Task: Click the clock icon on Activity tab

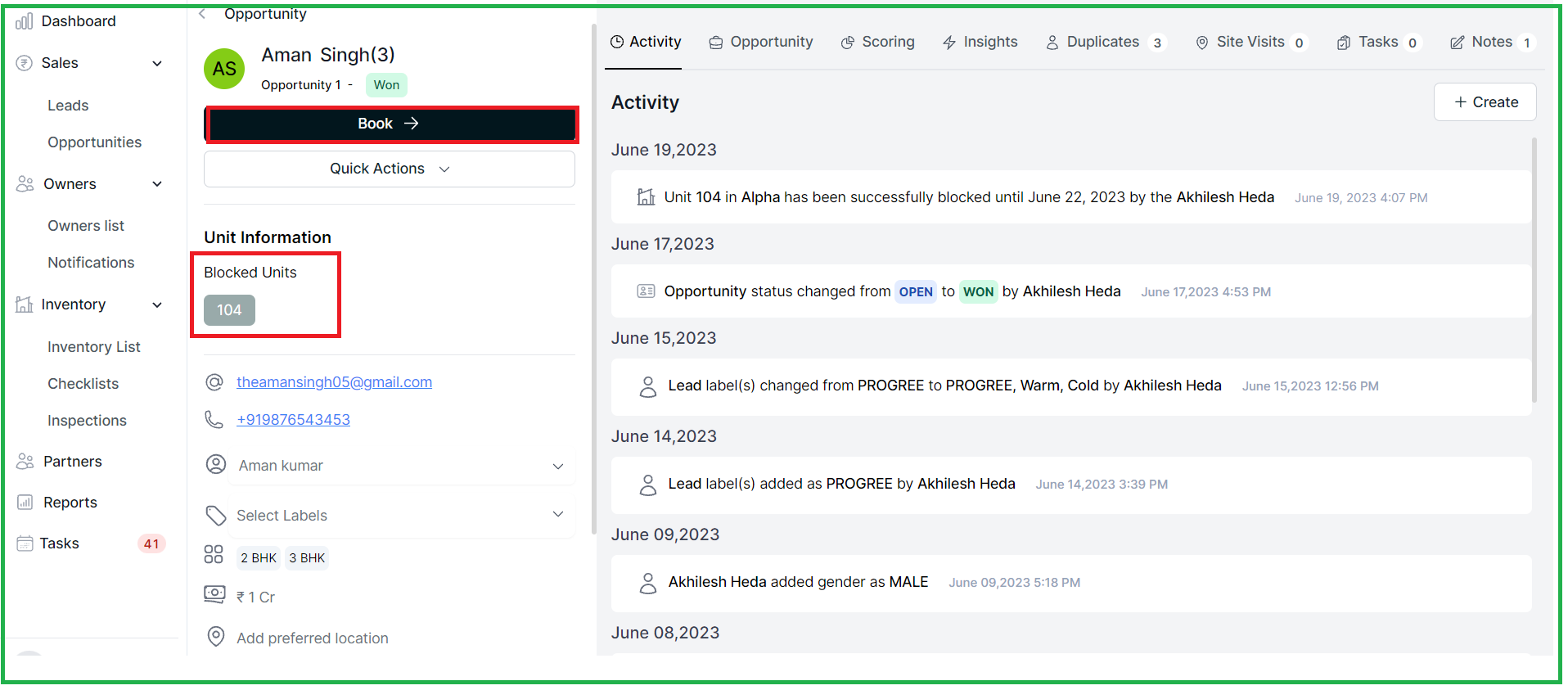Action: 617,42
